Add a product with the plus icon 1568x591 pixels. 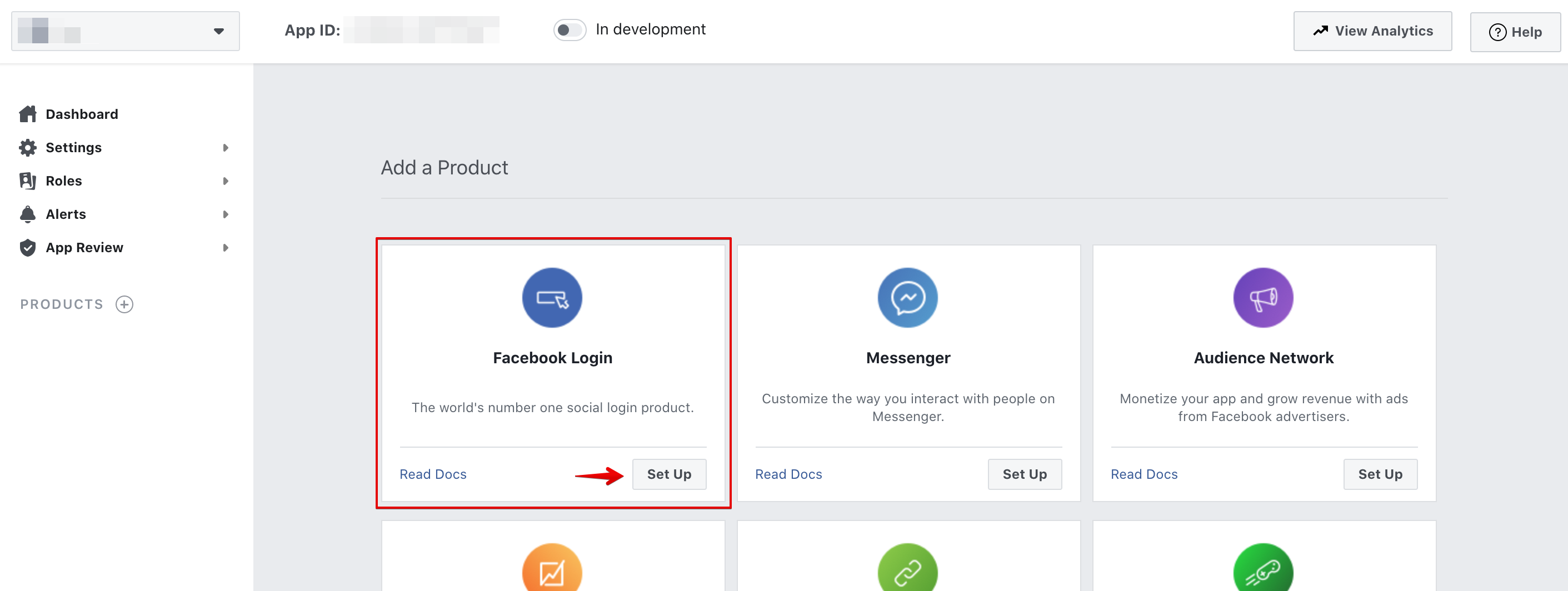(124, 304)
